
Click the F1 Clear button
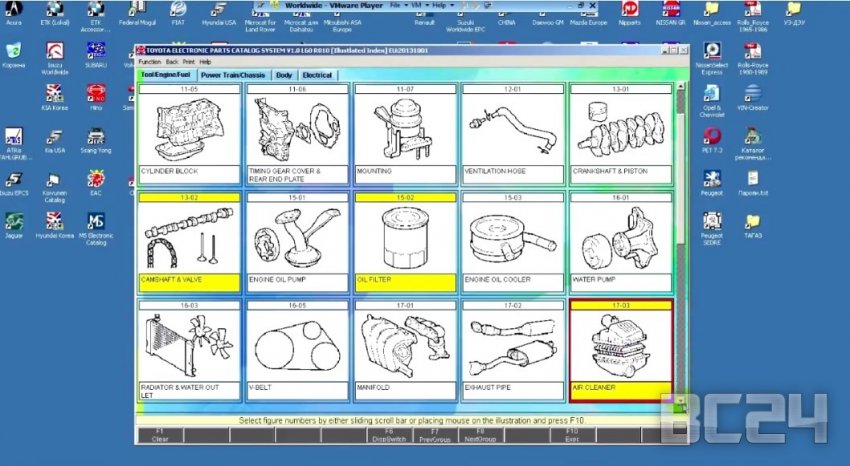(160, 436)
